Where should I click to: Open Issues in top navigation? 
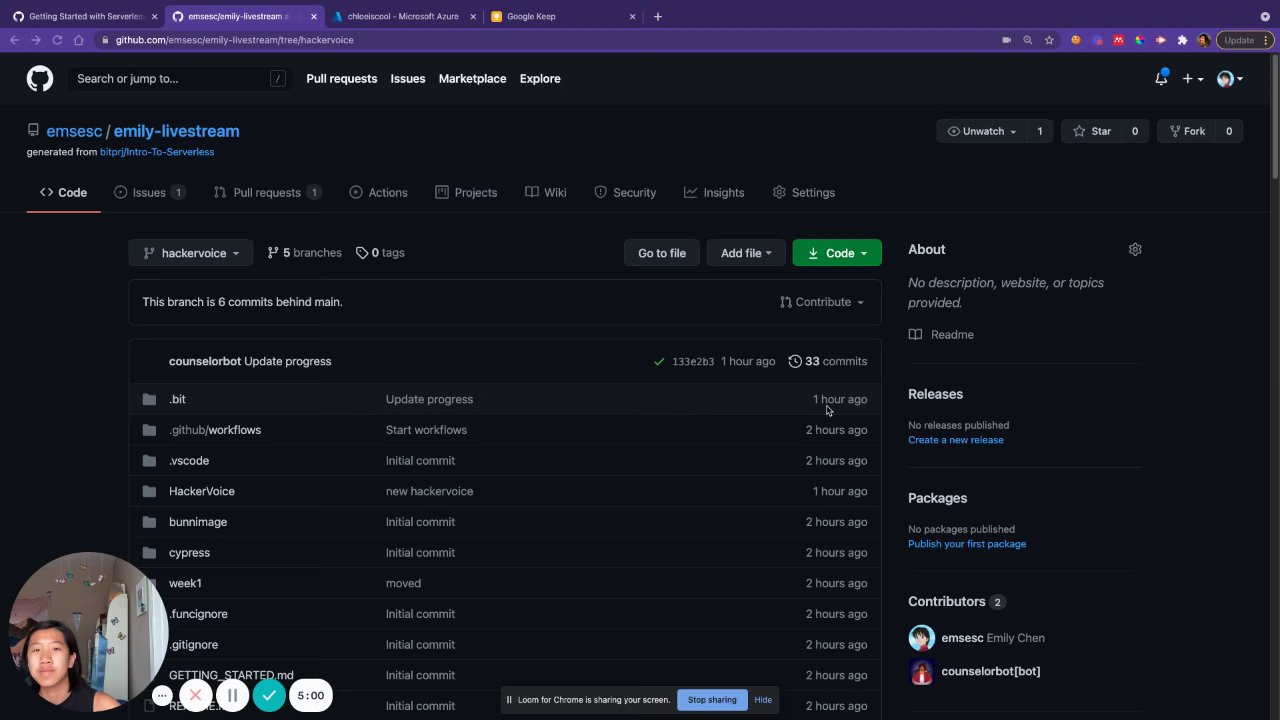click(x=407, y=79)
